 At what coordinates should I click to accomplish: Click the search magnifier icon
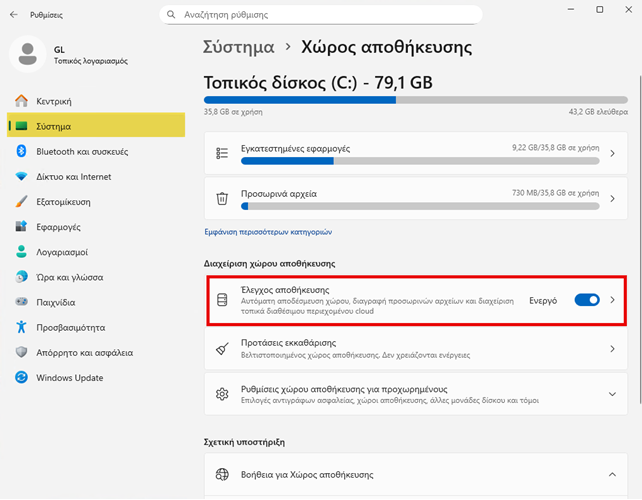(171, 15)
